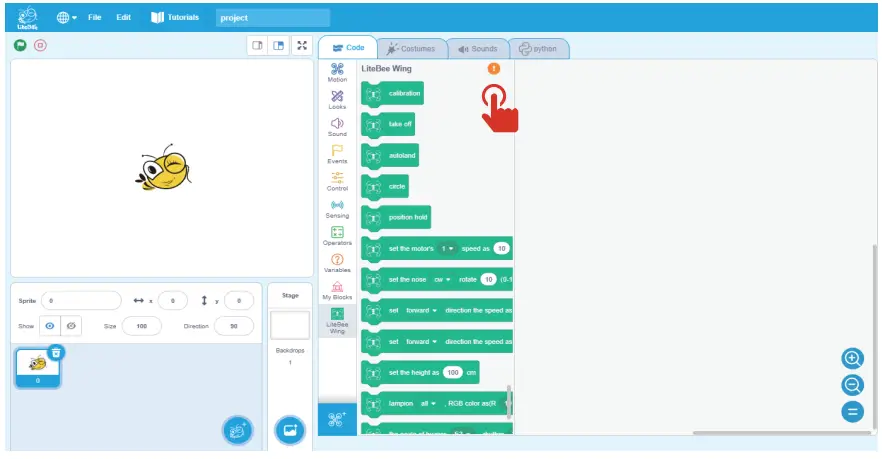Click the sprite x position field
The height and width of the screenshot is (459, 882).
[173, 301]
